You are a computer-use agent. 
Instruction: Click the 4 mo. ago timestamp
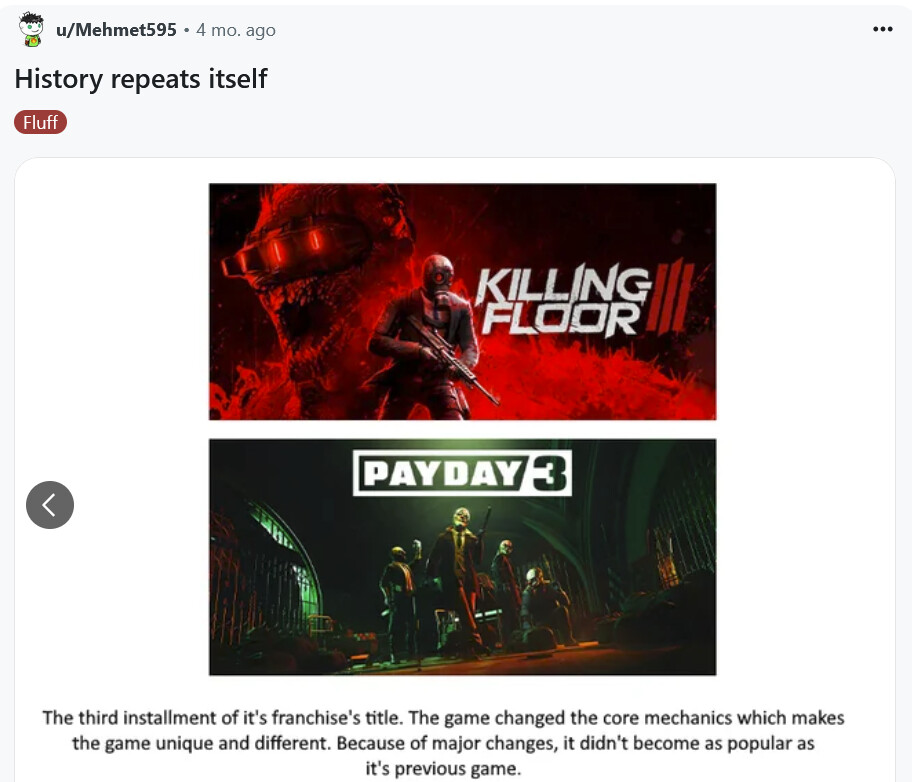[236, 30]
